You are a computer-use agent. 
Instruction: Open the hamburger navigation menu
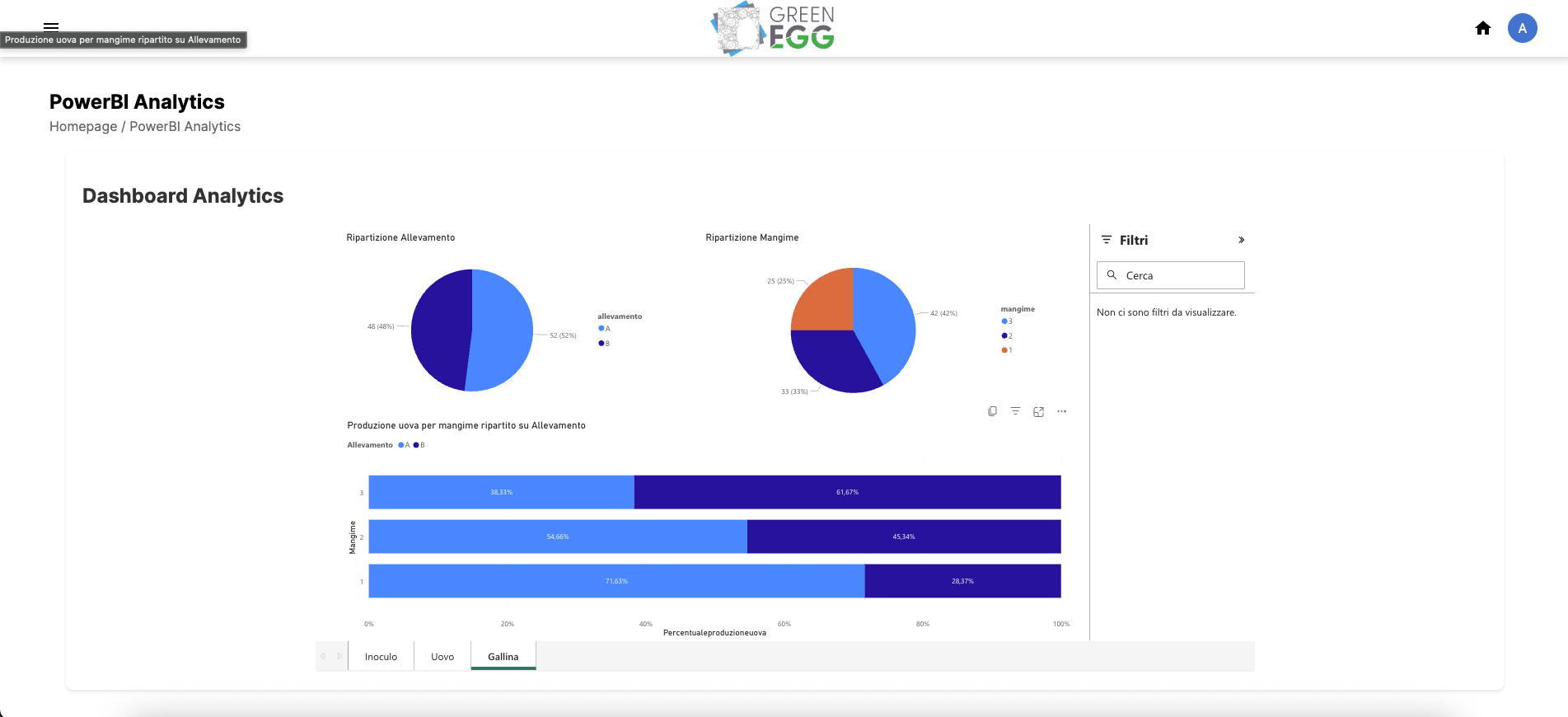51,26
